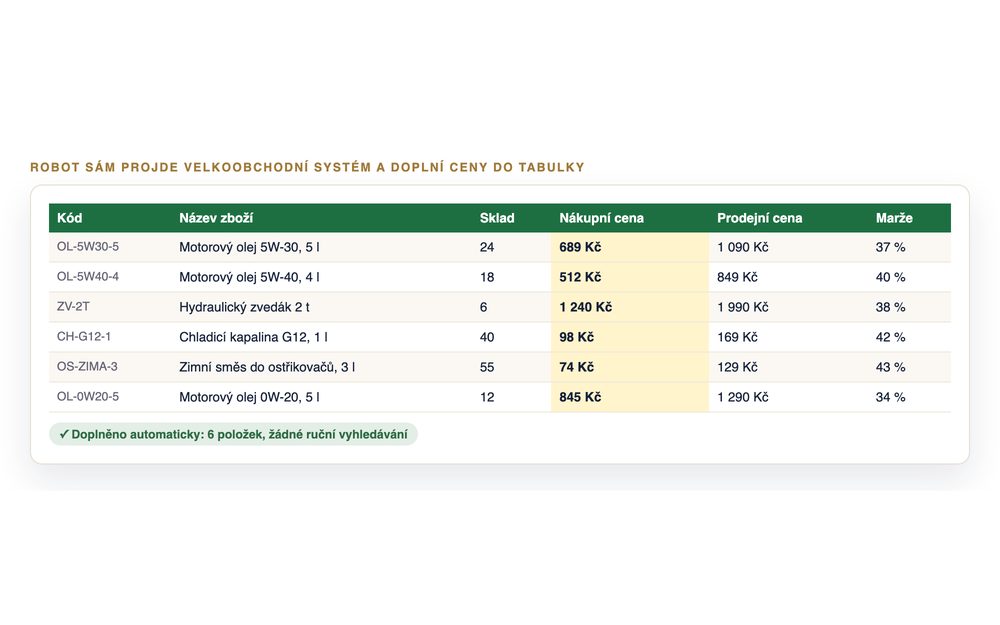Click the Marže column header
This screenshot has height=625, width=1000.
(x=894, y=218)
